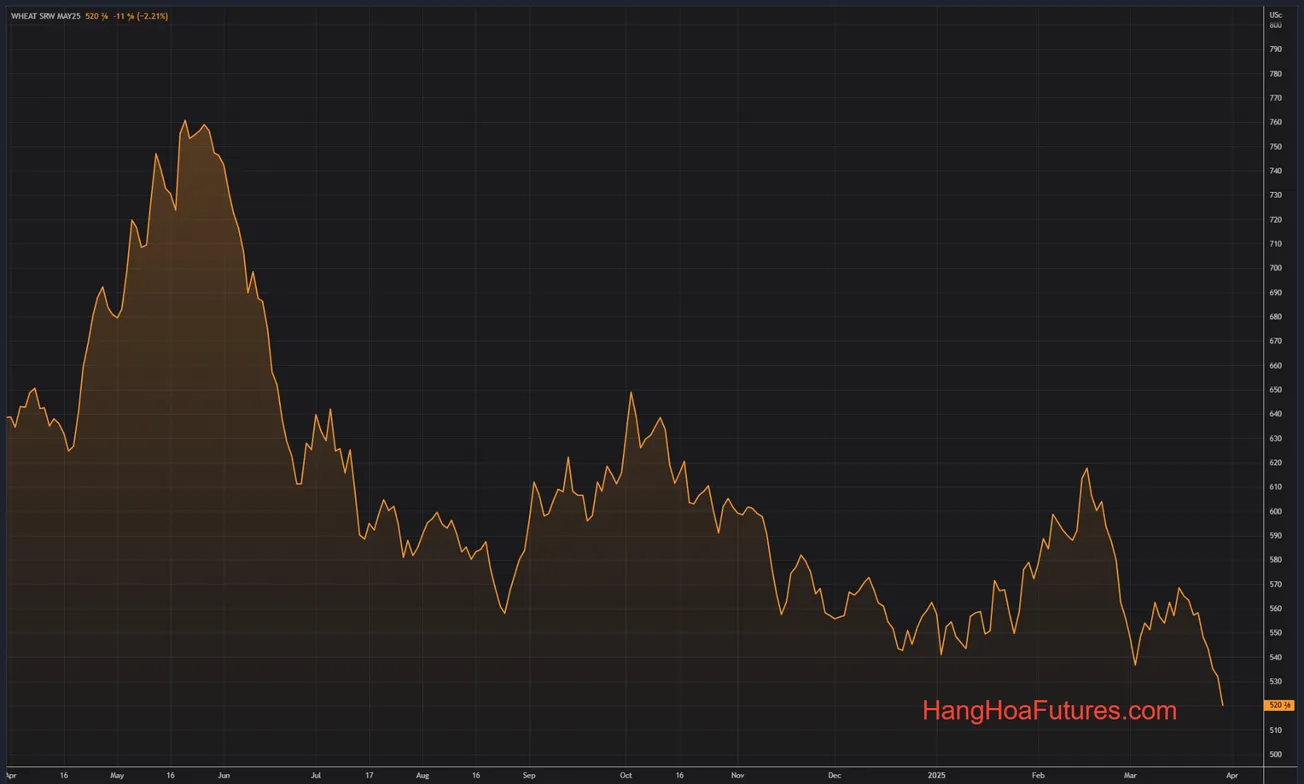Viewport: 1304px width, 784px height.
Task: Select the 2025 year marker on time axis
Action: [x=936, y=775]
